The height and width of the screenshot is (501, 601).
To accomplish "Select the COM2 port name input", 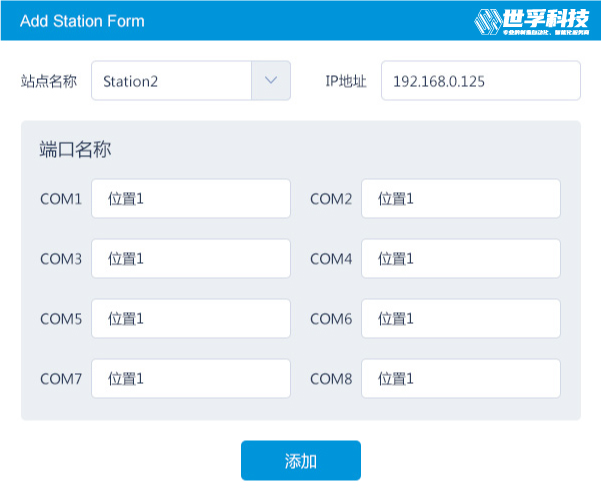I will (460, 199).
